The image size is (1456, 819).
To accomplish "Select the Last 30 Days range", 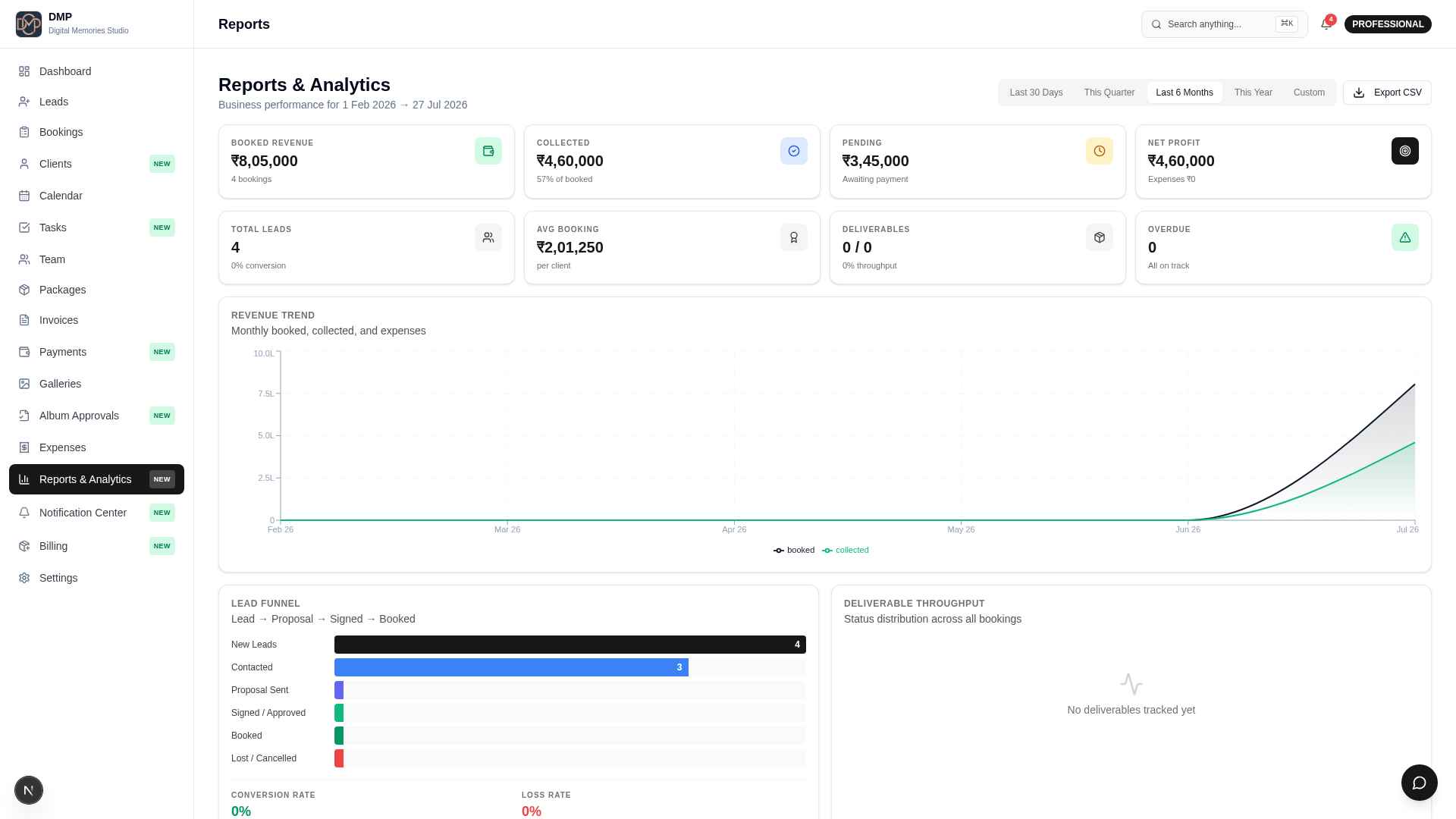I will click(x=1036, y=93).
